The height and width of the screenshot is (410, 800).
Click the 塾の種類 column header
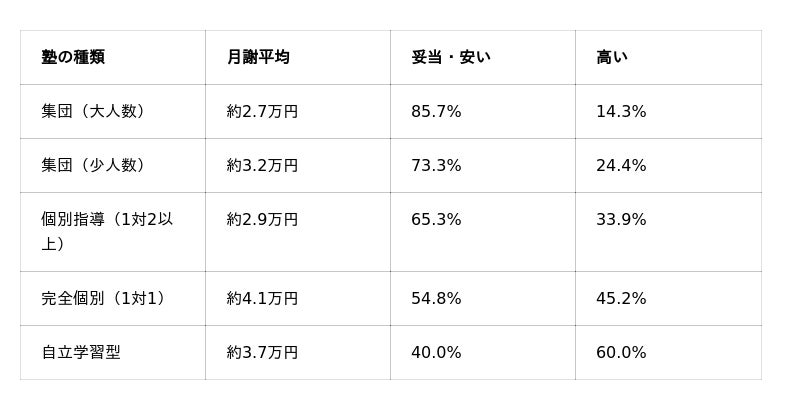73,57
